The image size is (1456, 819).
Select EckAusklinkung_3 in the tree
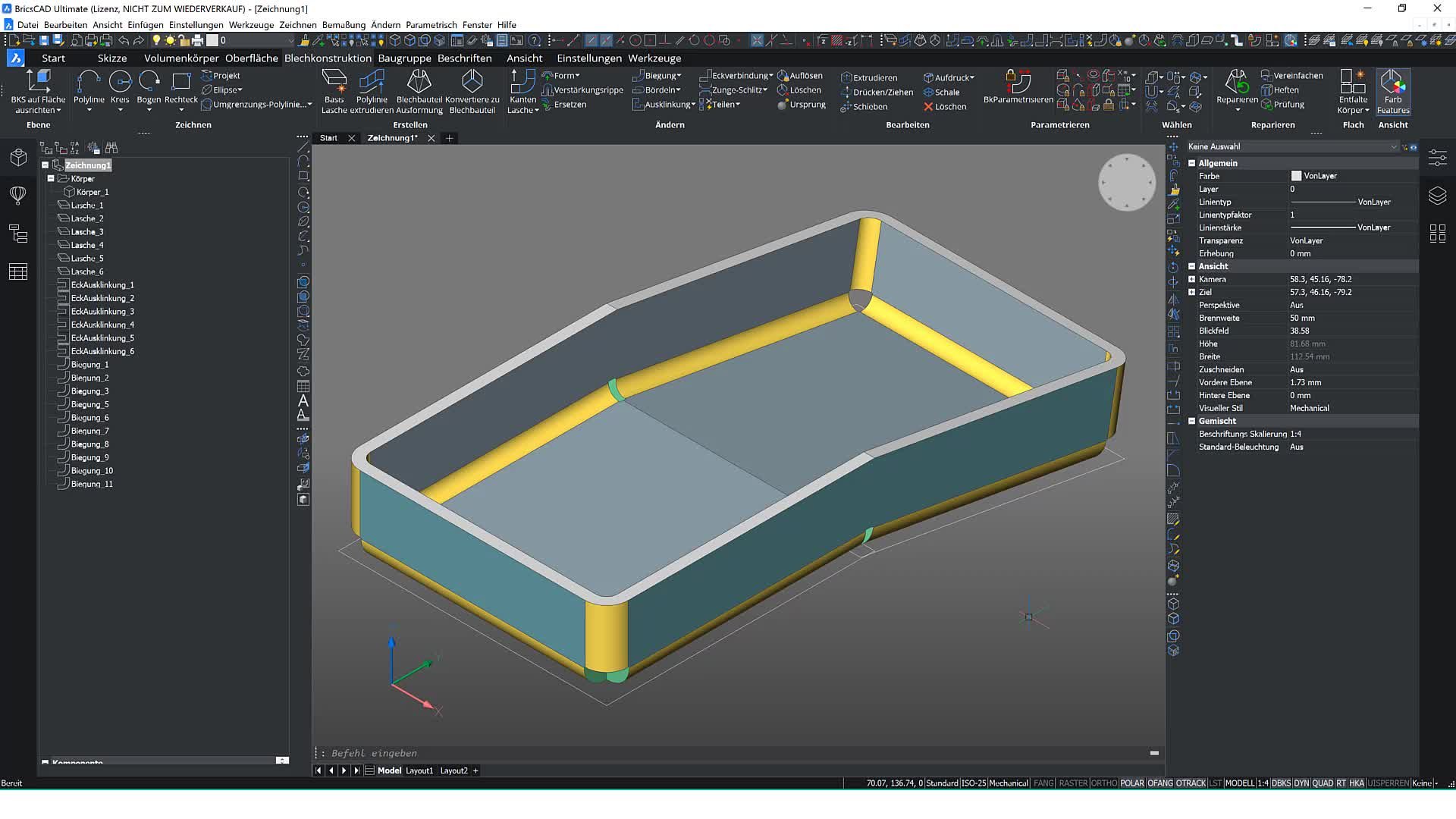coord(102,312)
